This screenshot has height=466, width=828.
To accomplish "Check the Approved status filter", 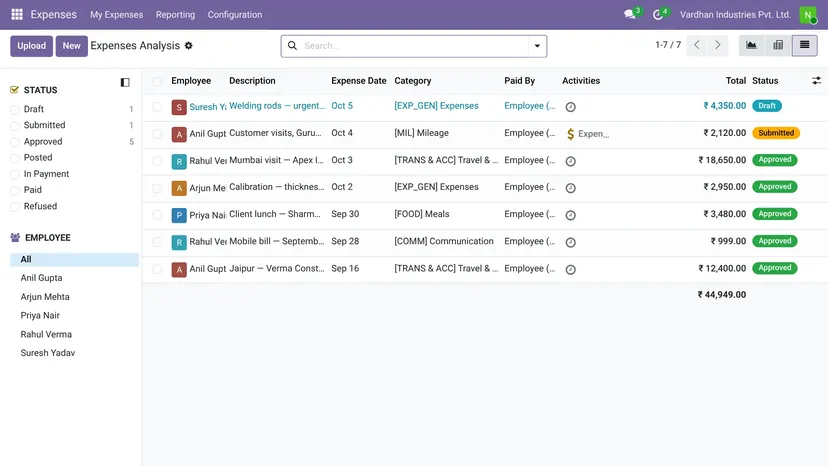I will coord(15,142).
